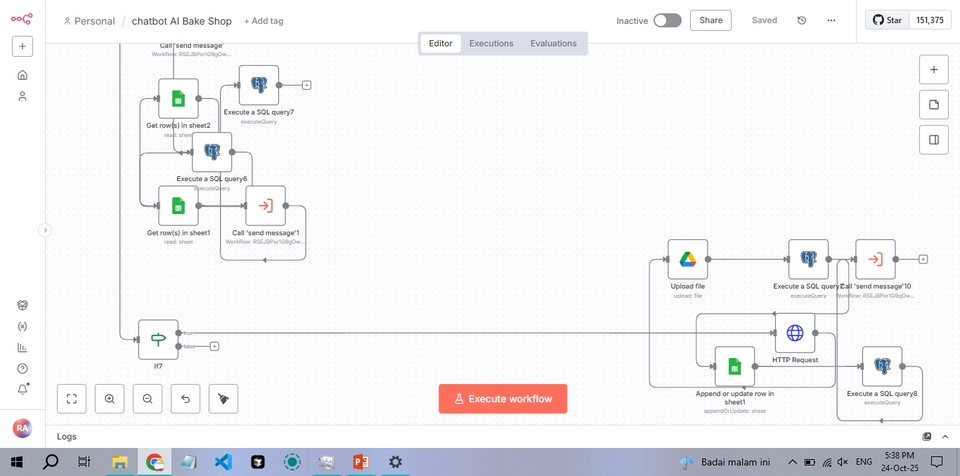Image resolution: width=960 pixels, height=476 pixels.
Task: Expand the Logs panel with chevron
Action: pos(945,436)
